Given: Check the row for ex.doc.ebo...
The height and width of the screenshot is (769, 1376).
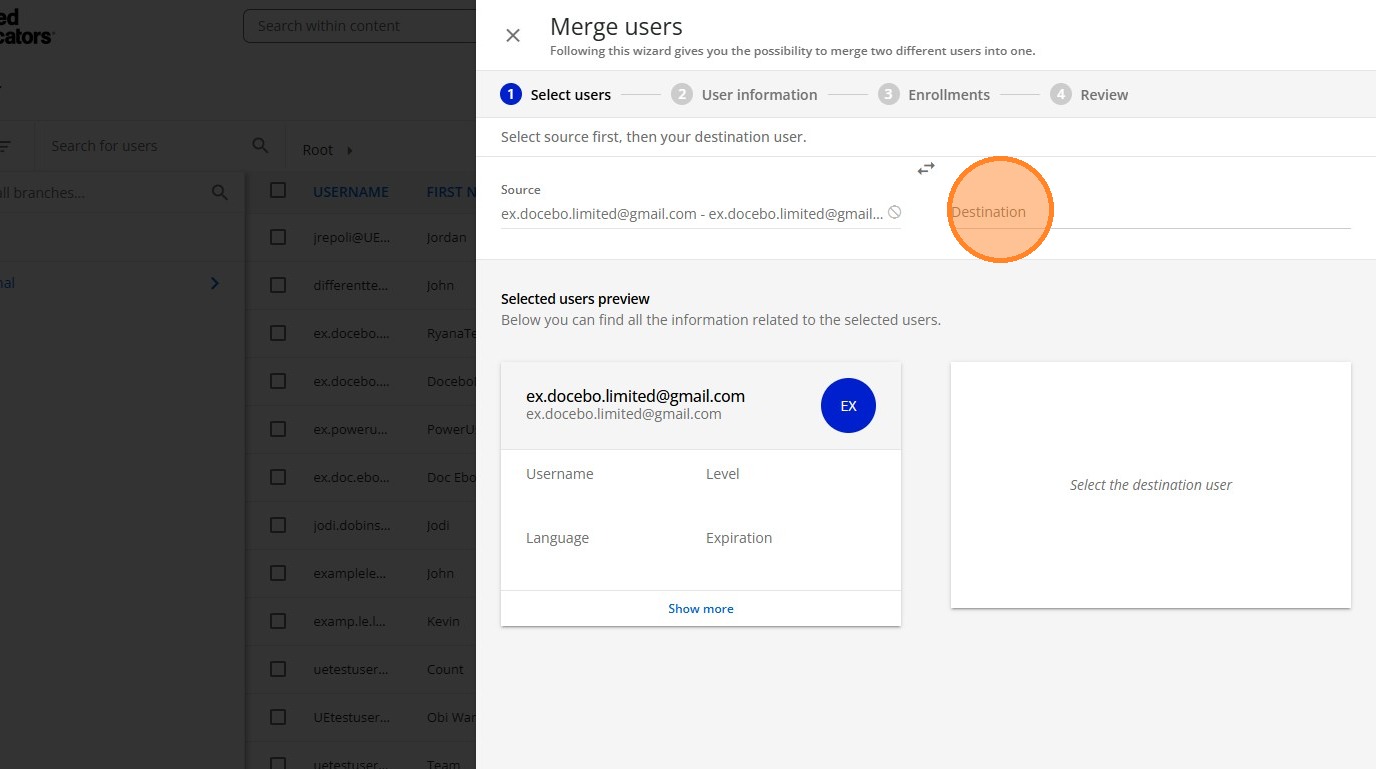Looking at the screenshot, I should click(x=278, y=477).
